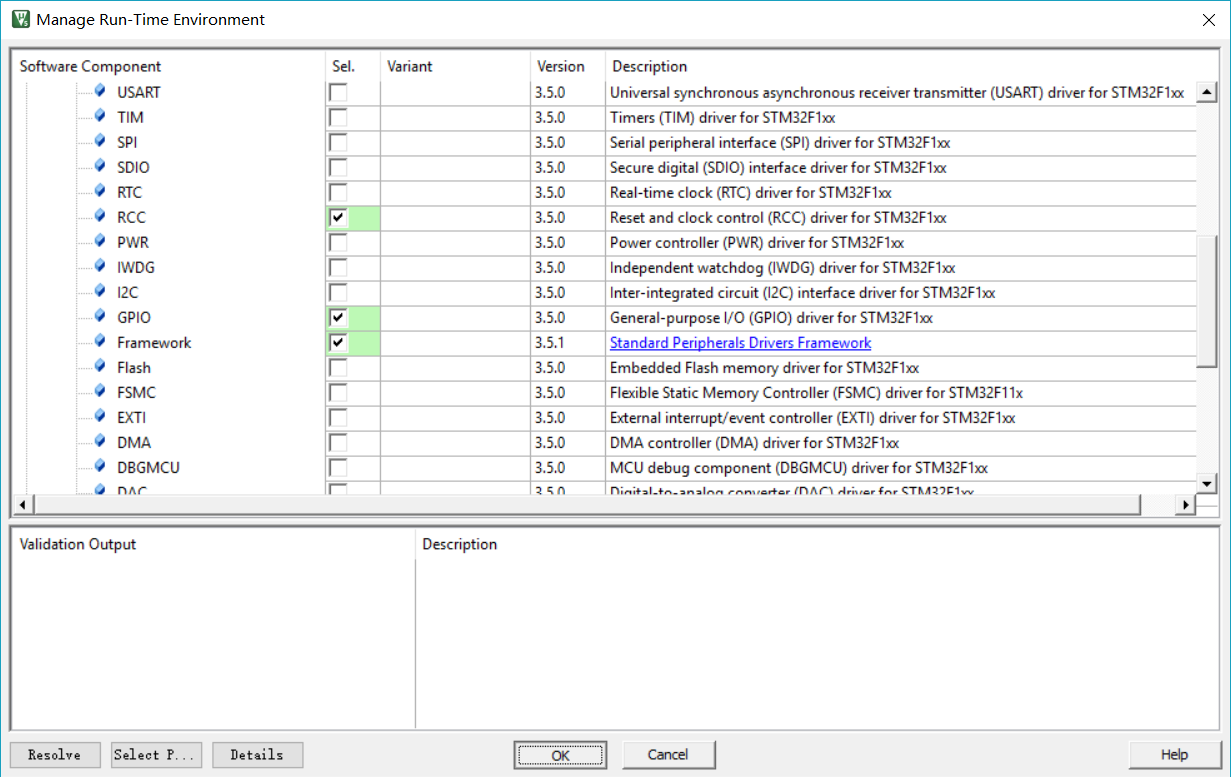
Task: Uncheck the RCC driver checkbox
Action: [x=338, y=218]
